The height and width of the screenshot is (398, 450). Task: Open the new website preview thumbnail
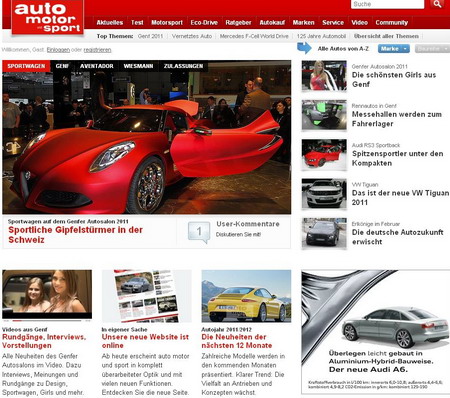(147, 296)
